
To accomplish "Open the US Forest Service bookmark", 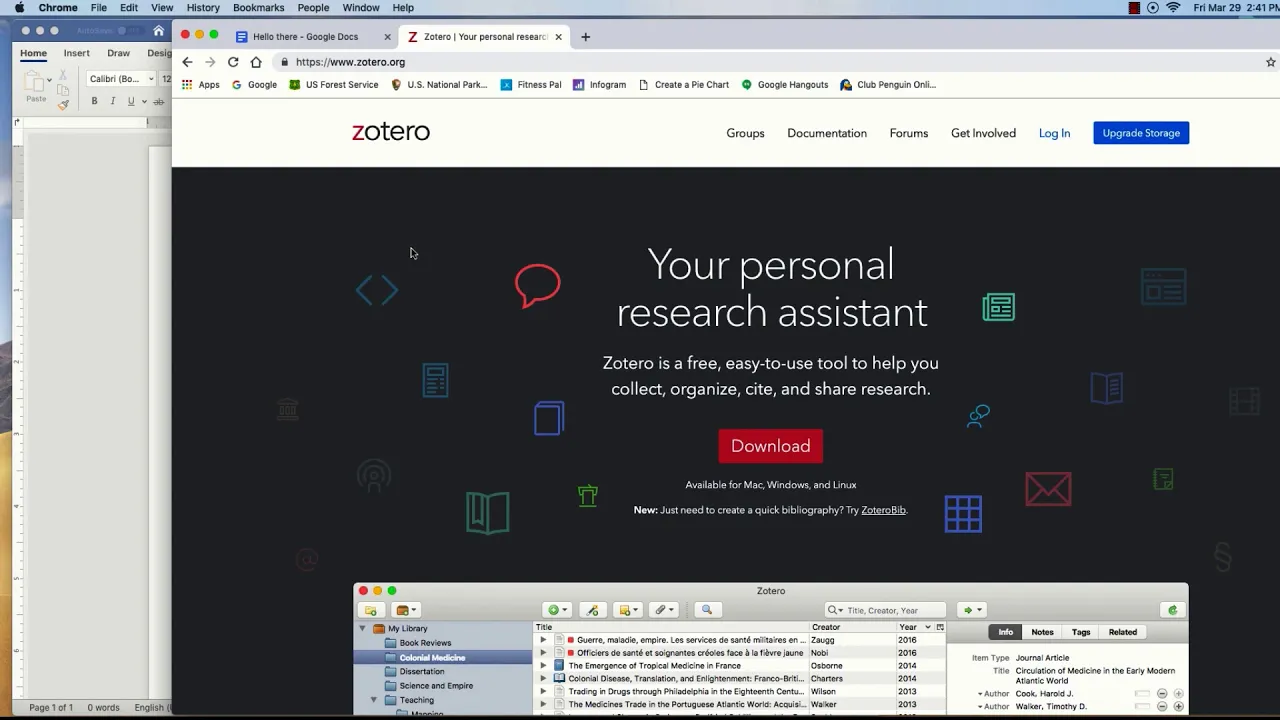I will click(334, 85).
